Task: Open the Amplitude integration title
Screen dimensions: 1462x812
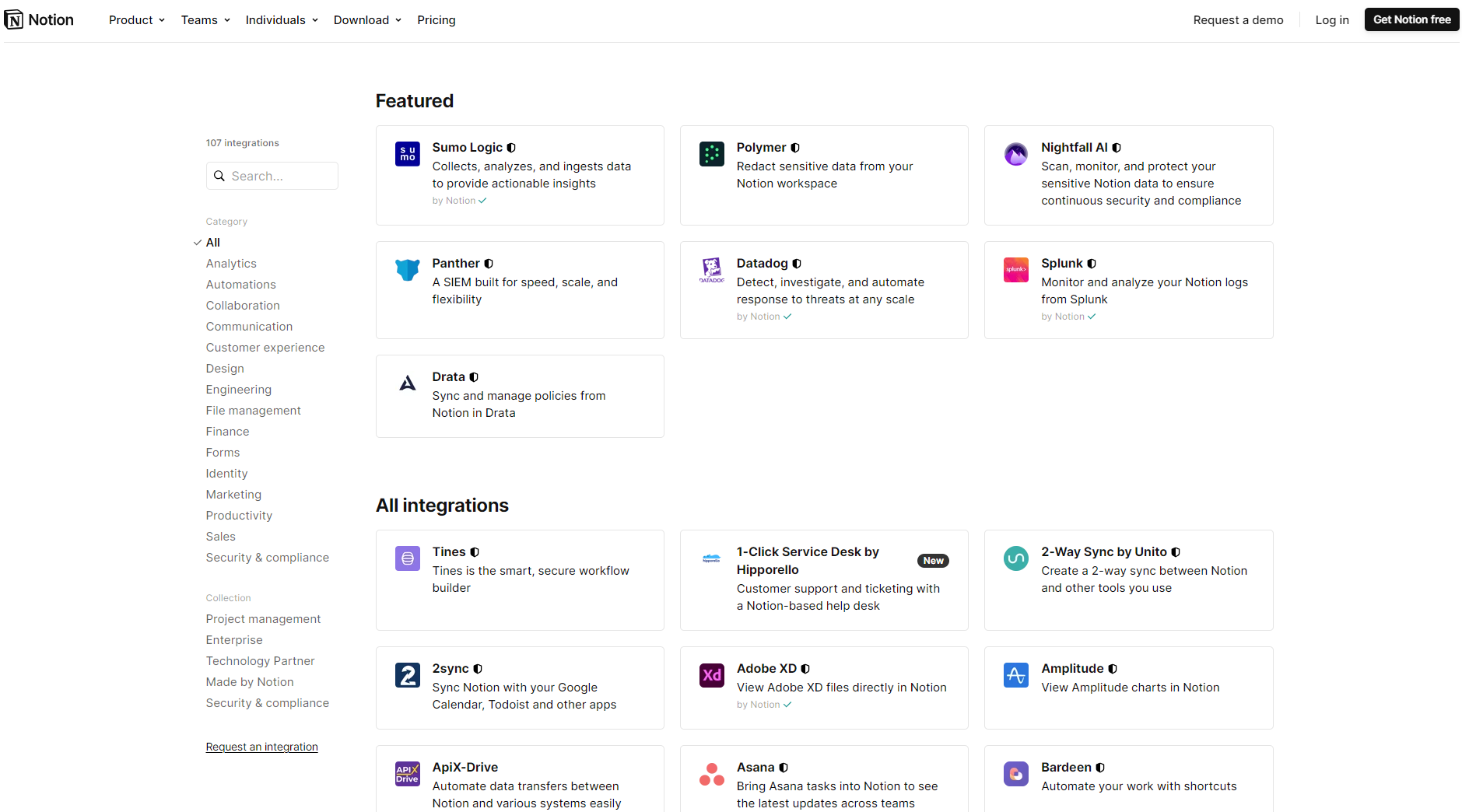Action: [1072, 669]
